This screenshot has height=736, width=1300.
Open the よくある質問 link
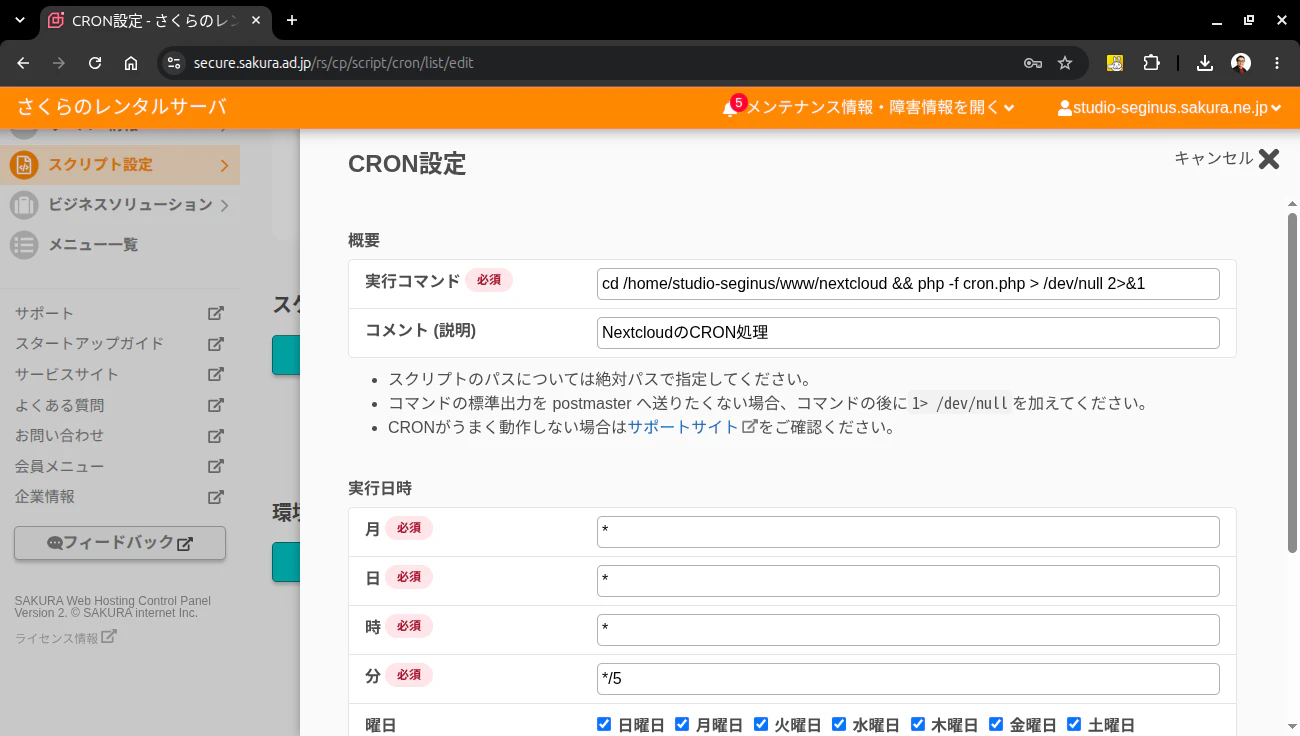click(119, 405)
